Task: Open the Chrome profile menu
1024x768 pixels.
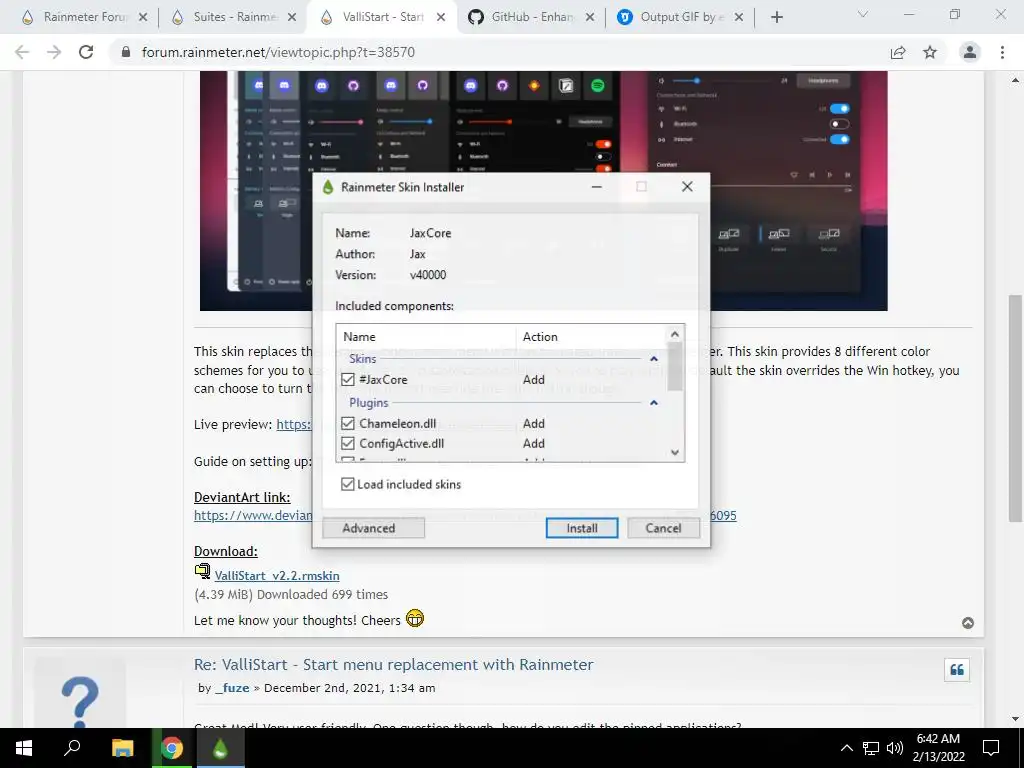Action: click(970, 52)
